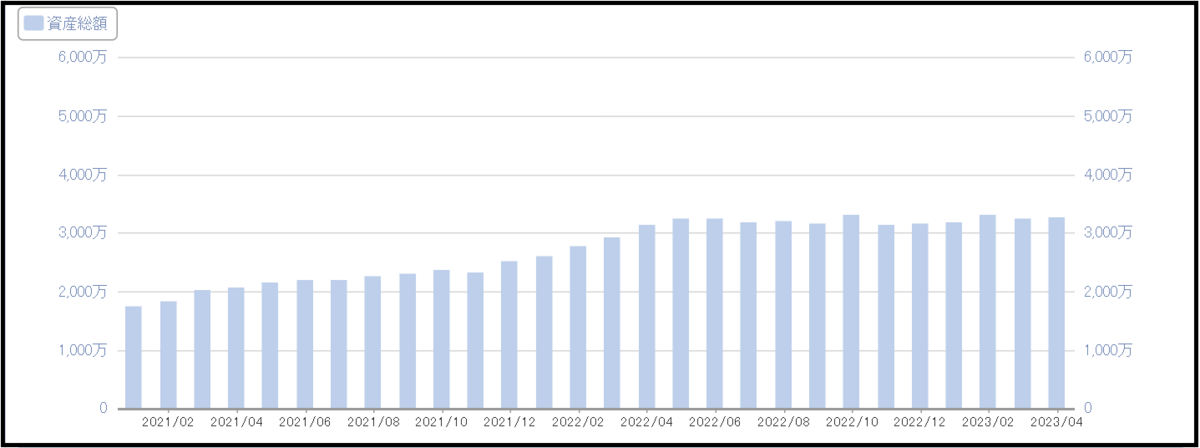Click the left-axis 2,000万 label
The height and width of the screenshot is (448, 1200).
coord(83,292)
